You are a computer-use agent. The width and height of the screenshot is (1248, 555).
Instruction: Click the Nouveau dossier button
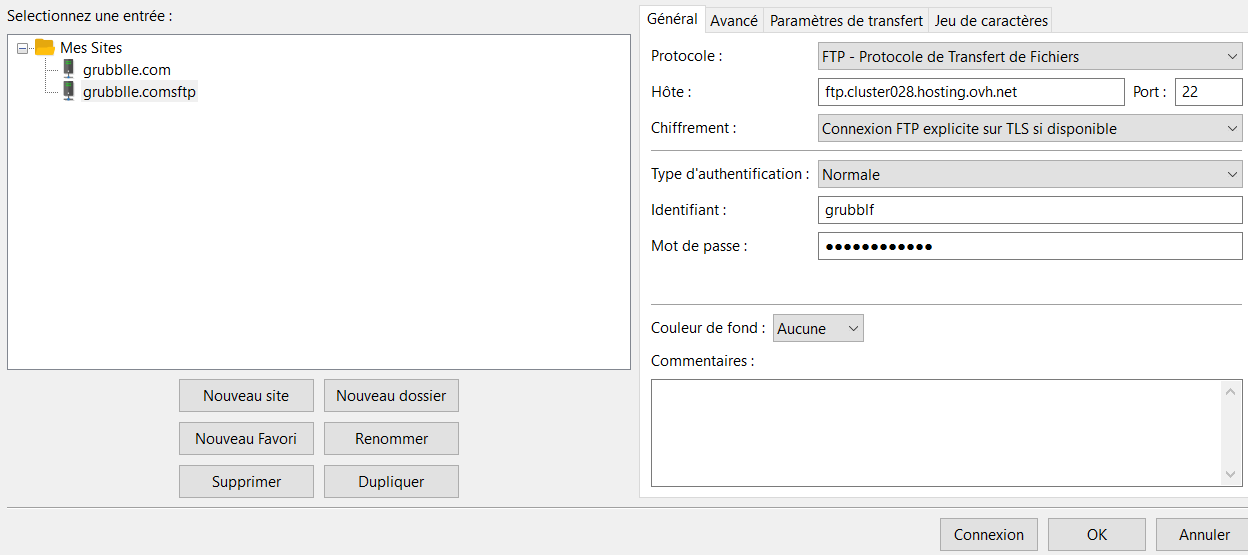tap(391, 396)
